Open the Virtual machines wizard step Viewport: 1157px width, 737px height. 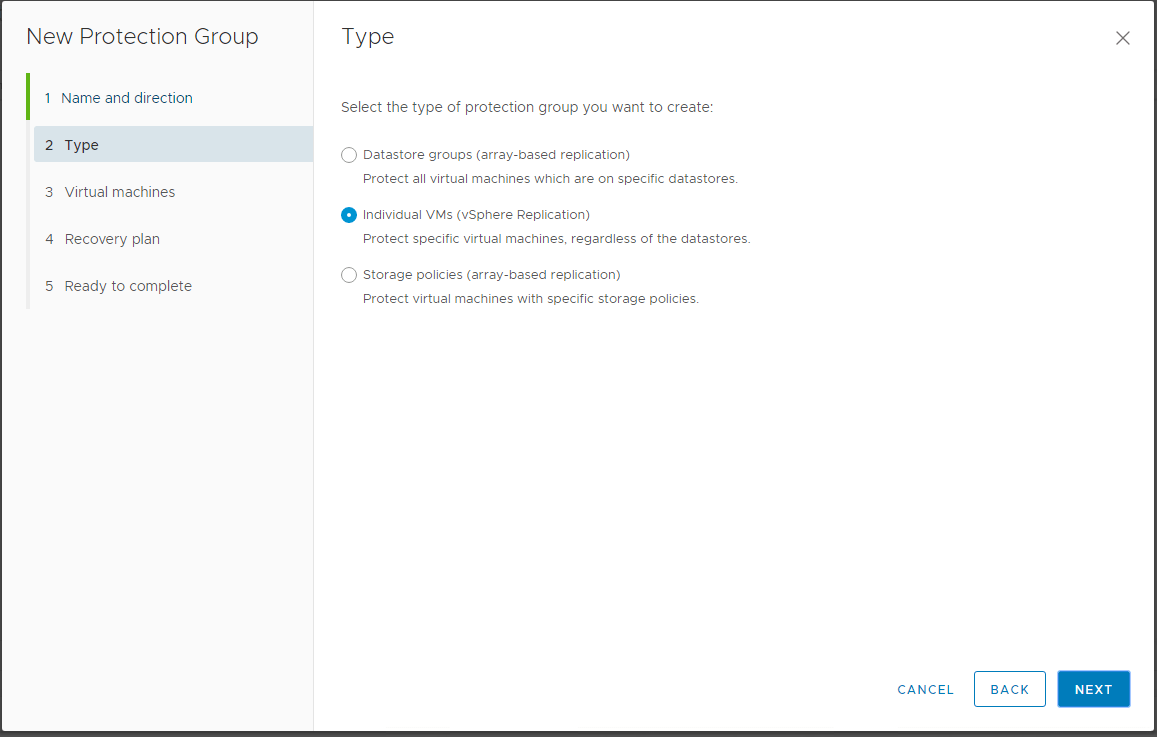[x=119, y=192]
